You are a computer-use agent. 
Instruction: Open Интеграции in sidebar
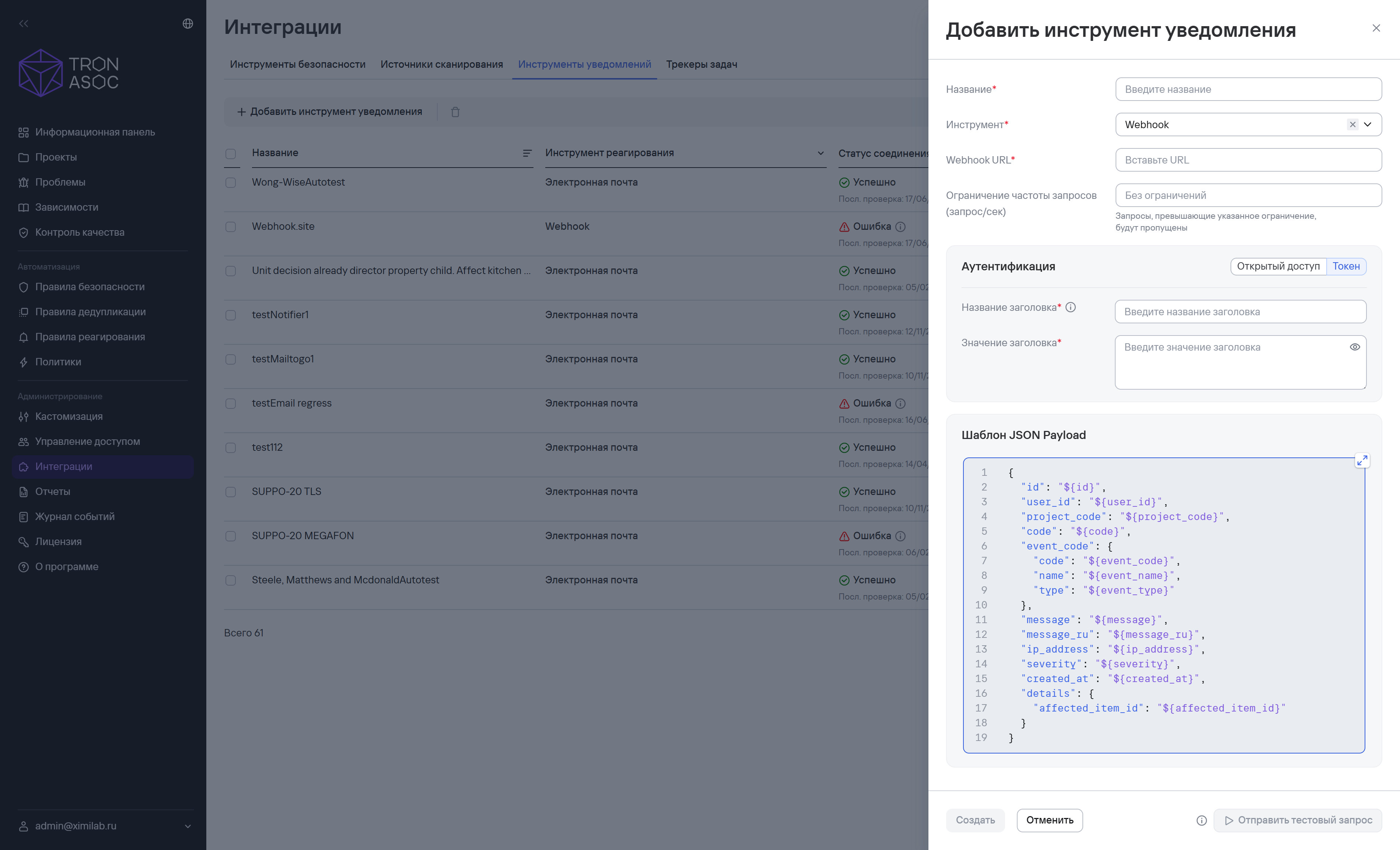[103, 466]
